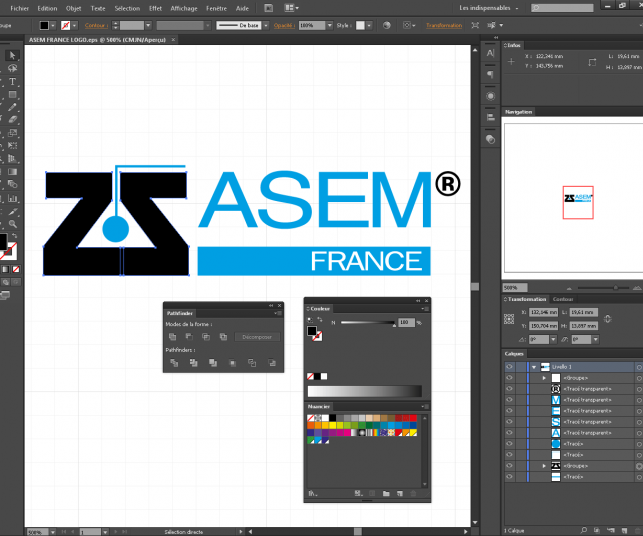Open recolor artwork from control bar

[x=386, y=25]
